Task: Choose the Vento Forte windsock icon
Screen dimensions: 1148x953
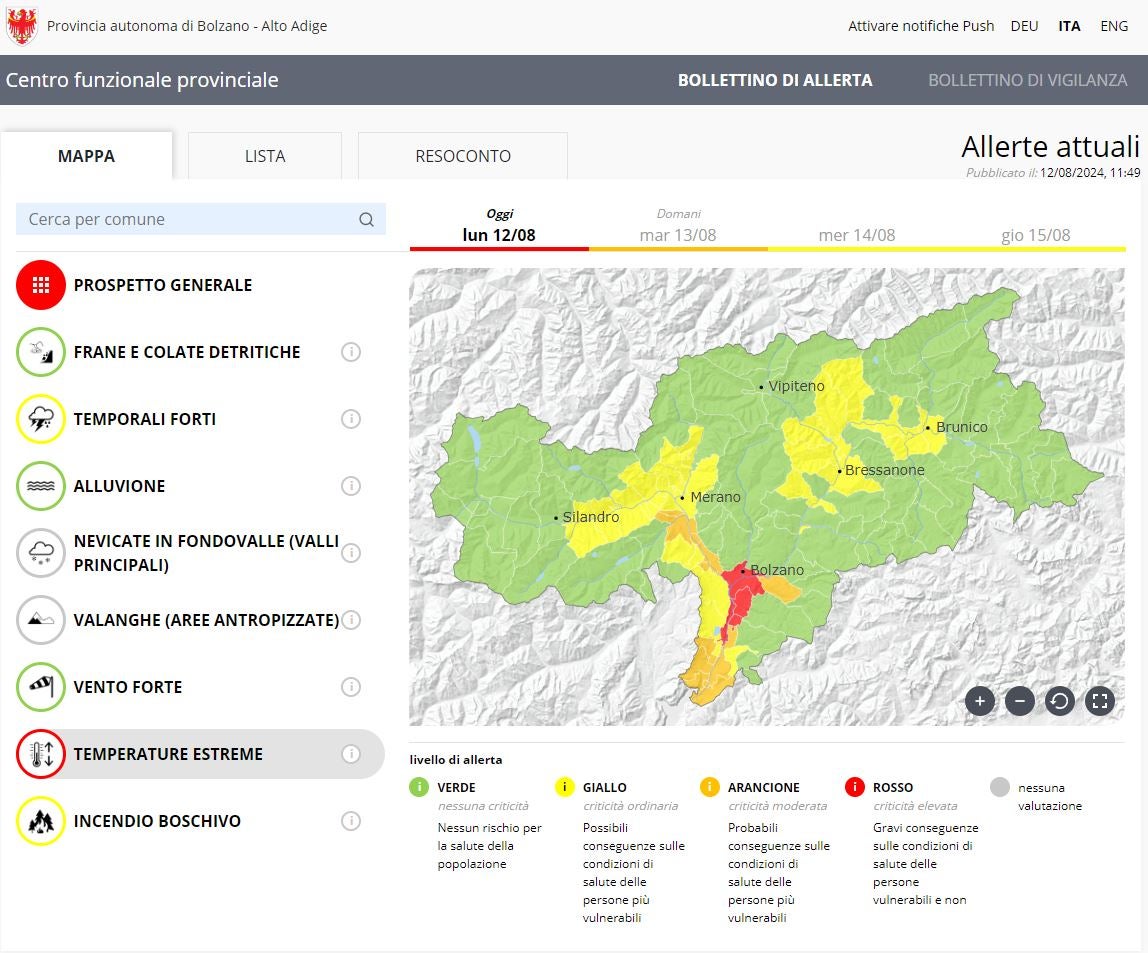Action: tap(41, 687)
